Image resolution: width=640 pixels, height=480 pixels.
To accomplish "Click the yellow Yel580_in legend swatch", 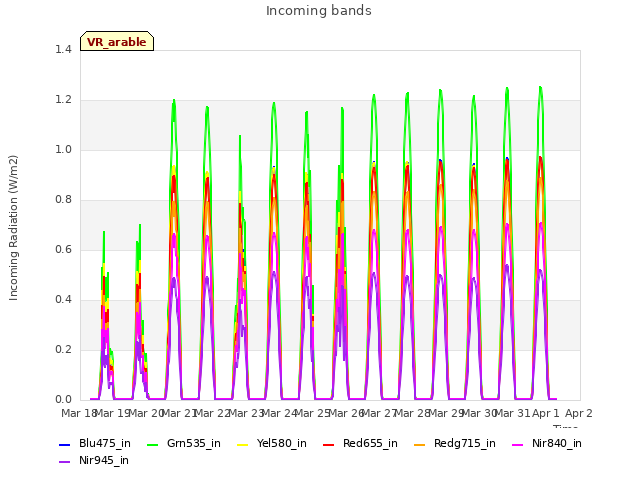I will [243, 444].
